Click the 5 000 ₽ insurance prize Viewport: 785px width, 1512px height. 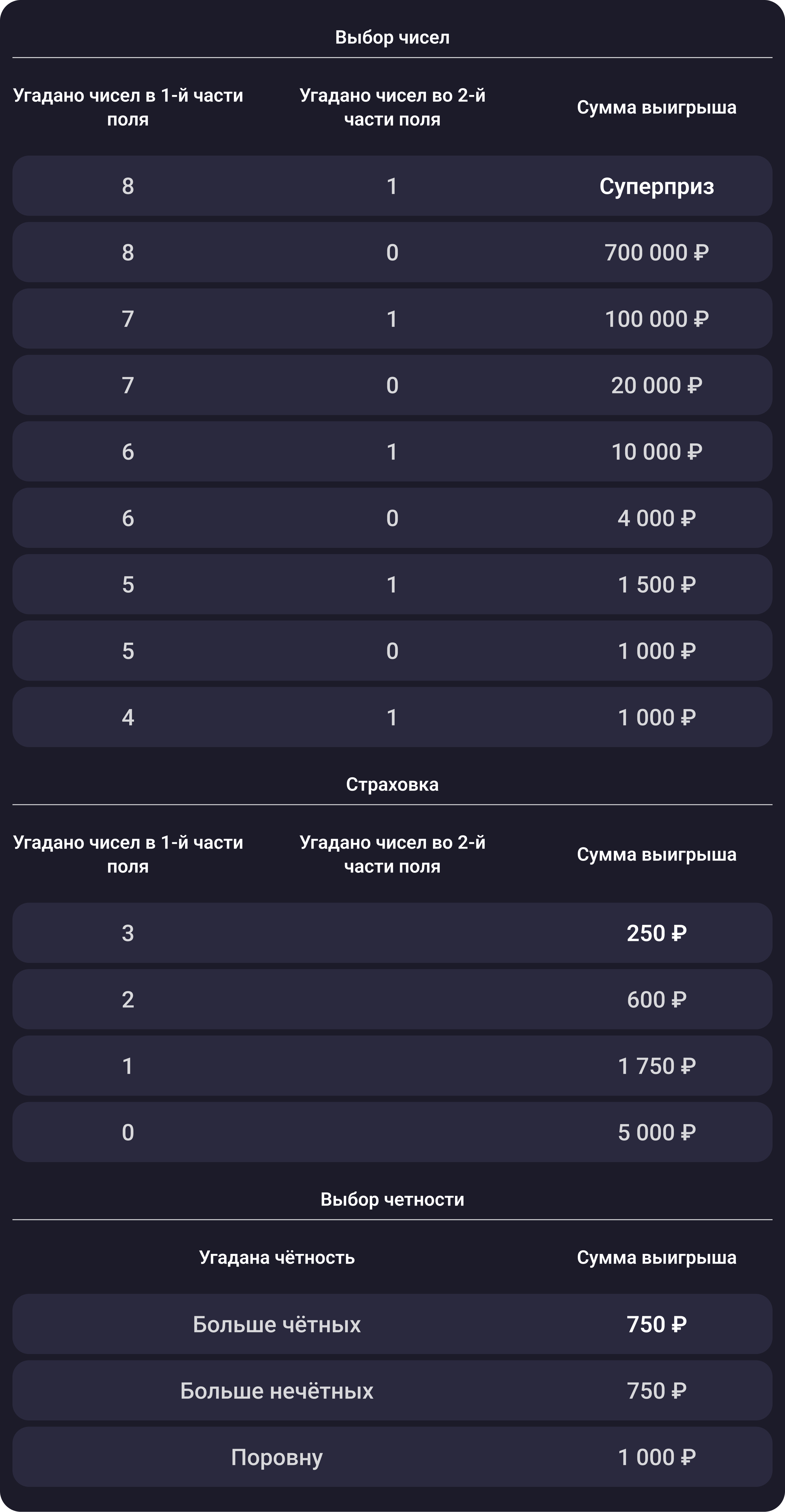[x=657, y=1132]
